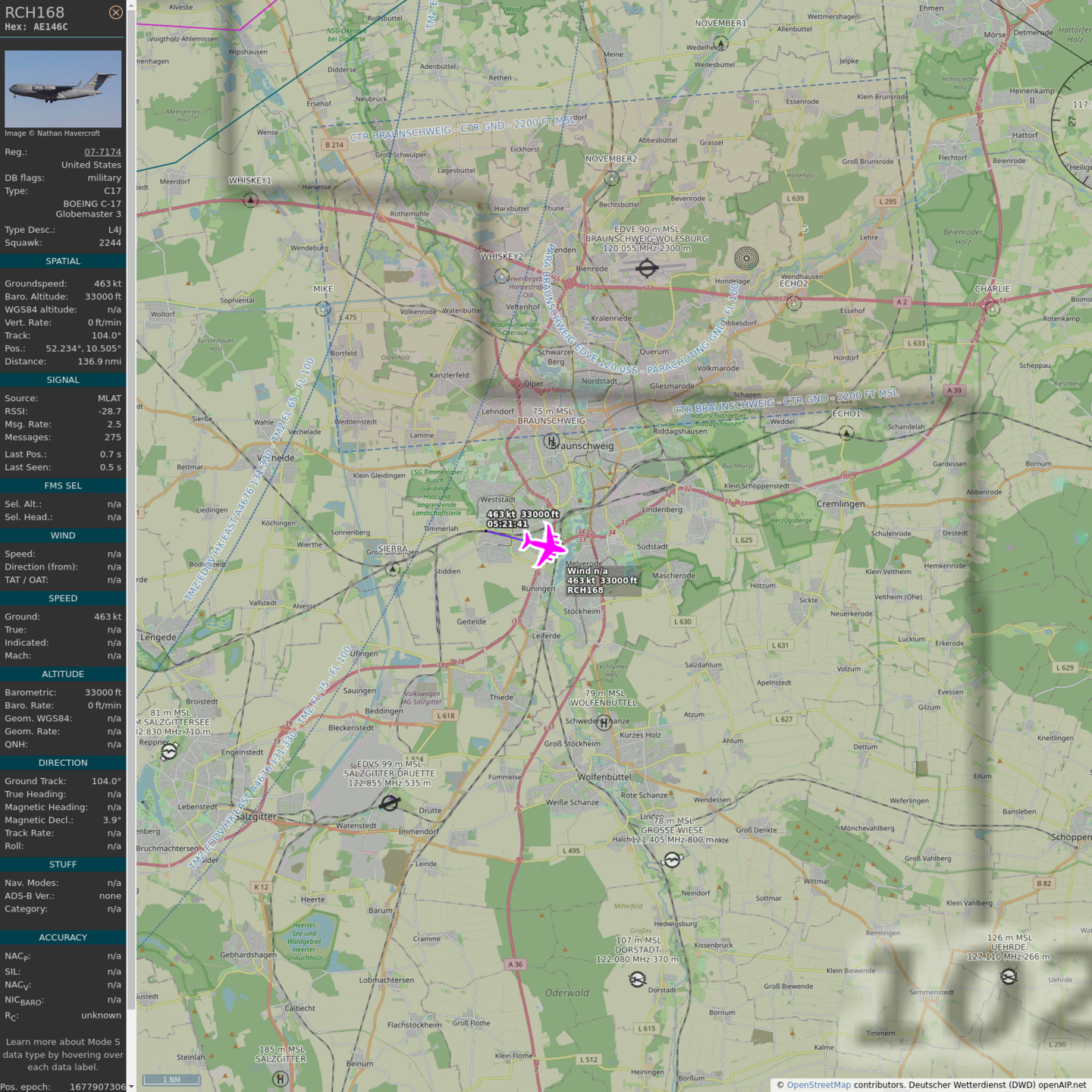Open the 07-7174 registration link
Screen dimensions: 1092x1092
[x=102, y=152]
